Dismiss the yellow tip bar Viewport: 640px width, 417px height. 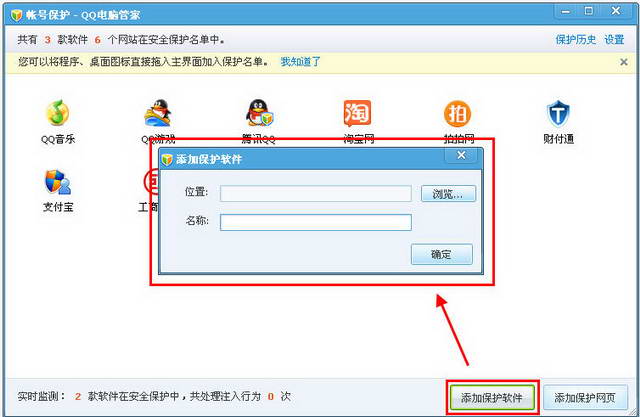pos(623,62)
